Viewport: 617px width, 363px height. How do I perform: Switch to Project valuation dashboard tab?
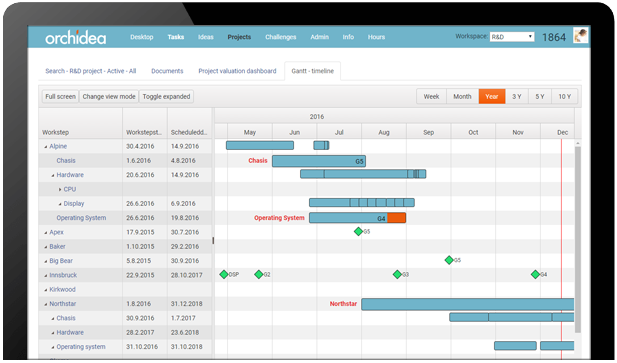point(237,71)
